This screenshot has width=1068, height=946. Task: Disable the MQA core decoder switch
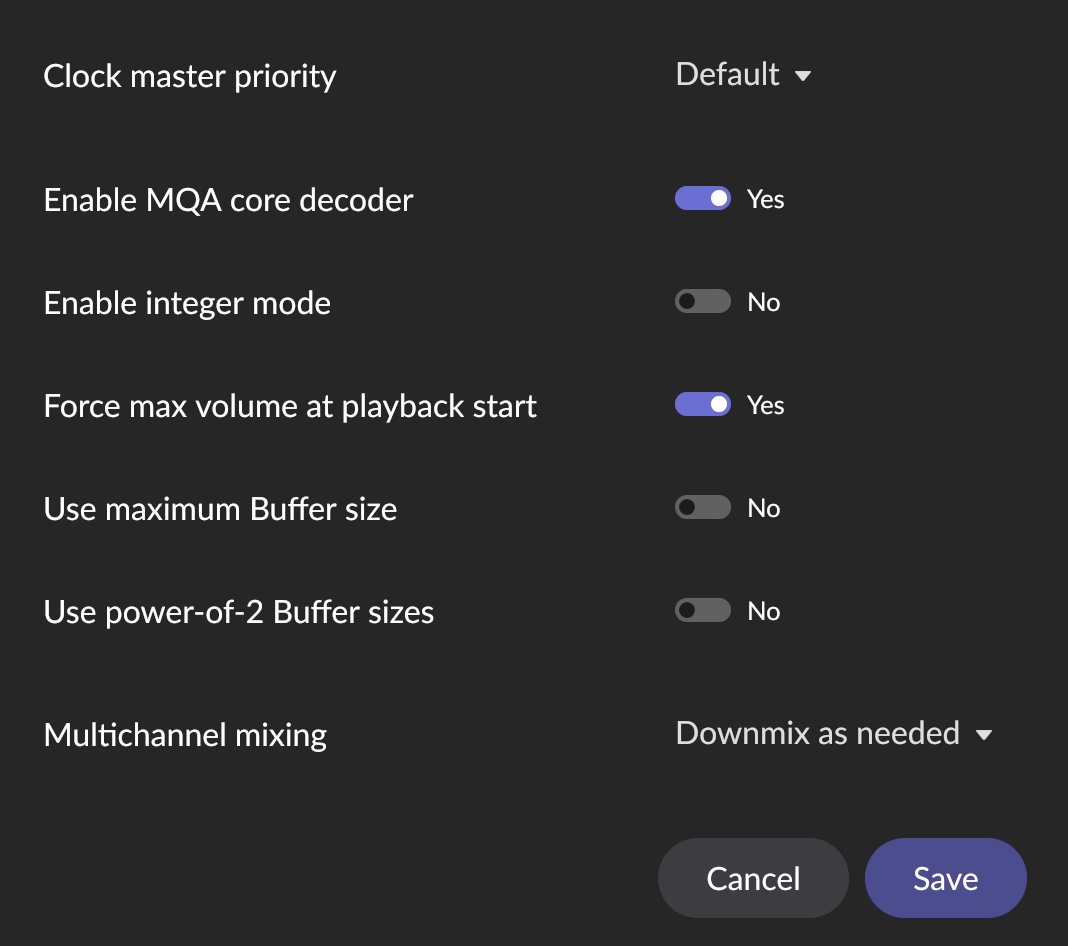(x=703, y=199)
